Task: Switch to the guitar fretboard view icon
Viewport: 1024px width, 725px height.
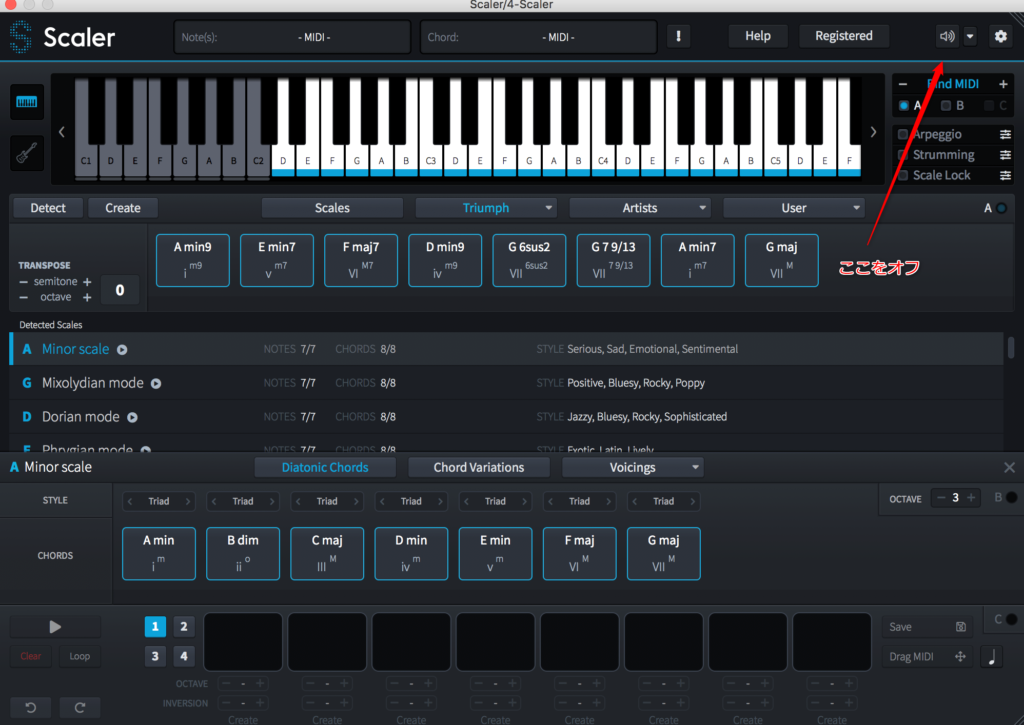Action: point(29,153)
